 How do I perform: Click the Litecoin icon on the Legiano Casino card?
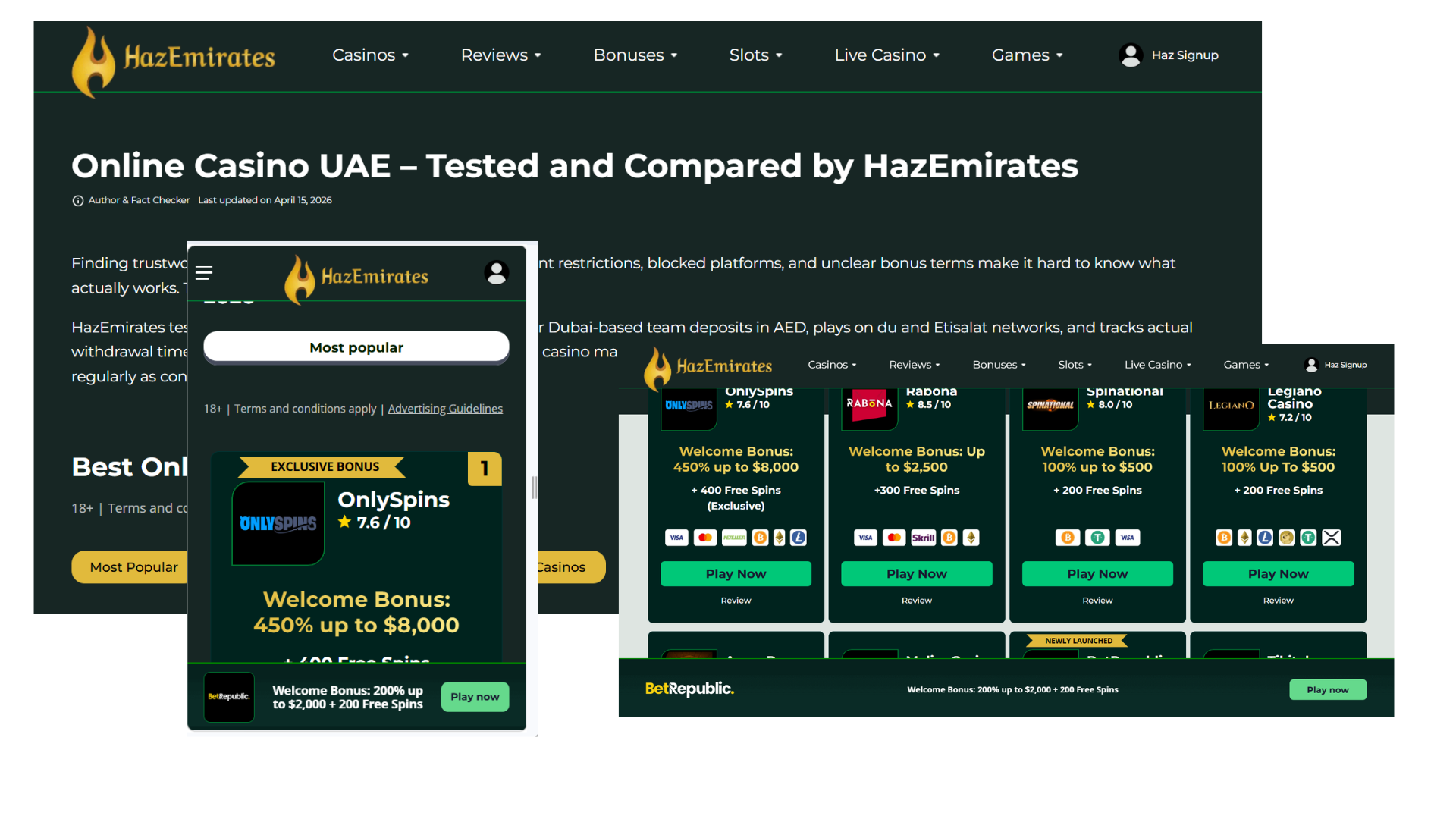pos(1265,538)
